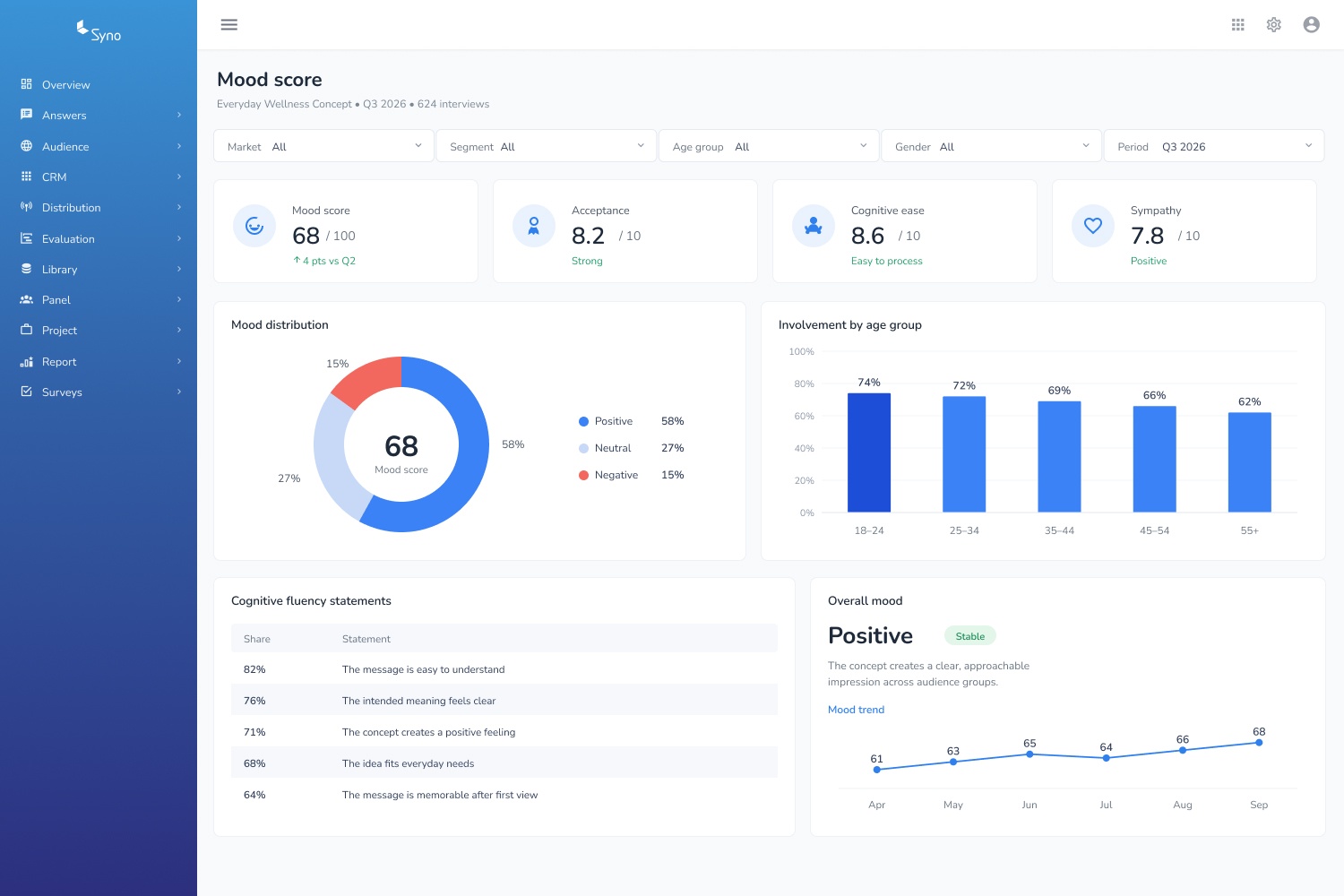Open the Age group dropdown filter
The width and height of the screenshot is (1344, 896).
coord(769,146)
